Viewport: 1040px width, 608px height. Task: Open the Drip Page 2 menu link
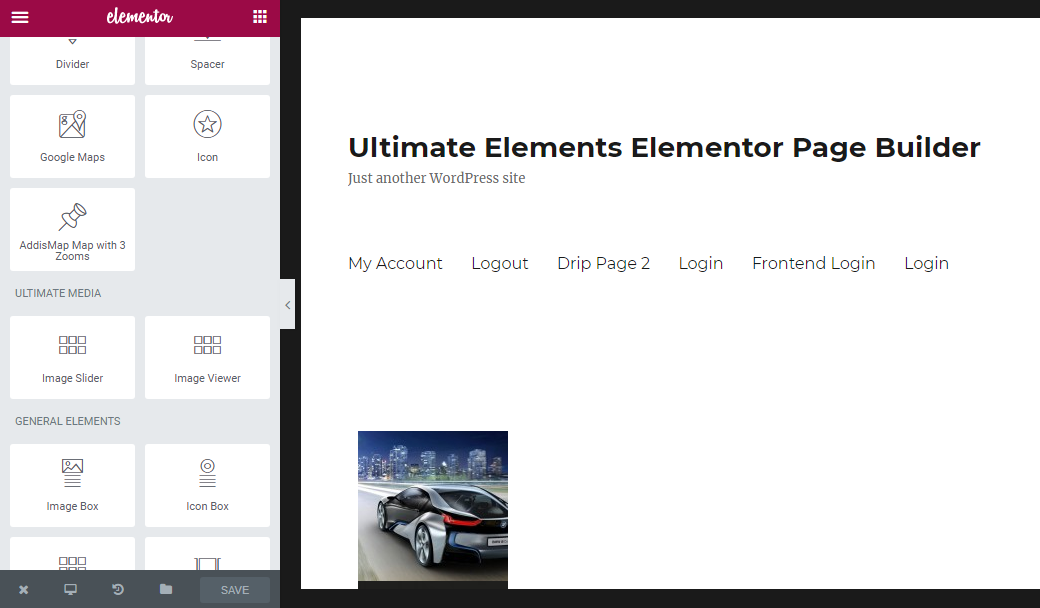point(604,263)
